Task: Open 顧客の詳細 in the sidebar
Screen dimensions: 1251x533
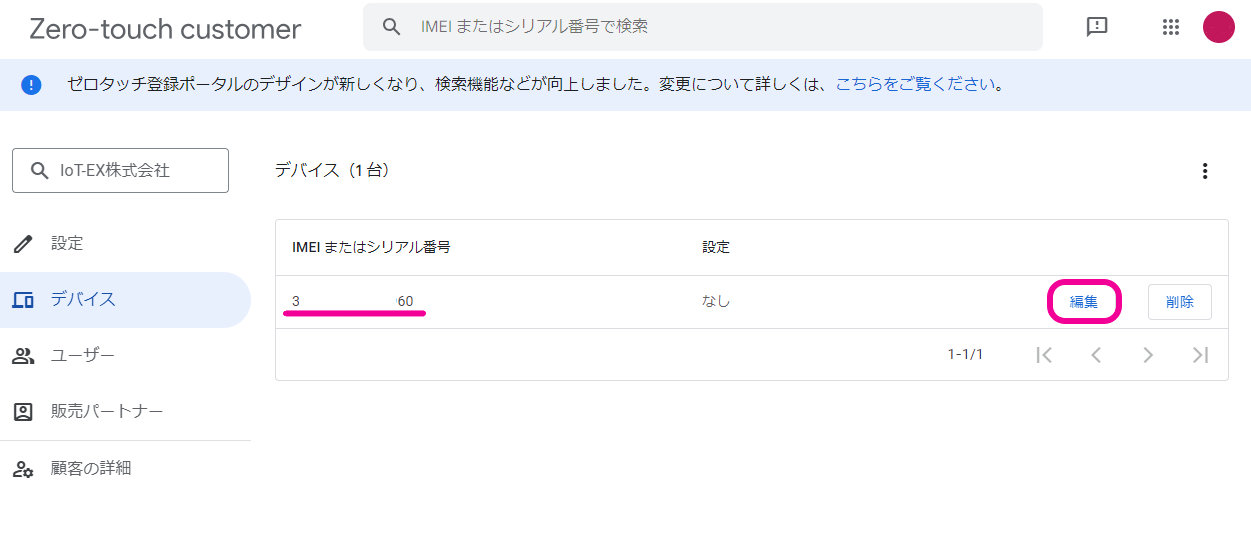Action: (90, 467)
